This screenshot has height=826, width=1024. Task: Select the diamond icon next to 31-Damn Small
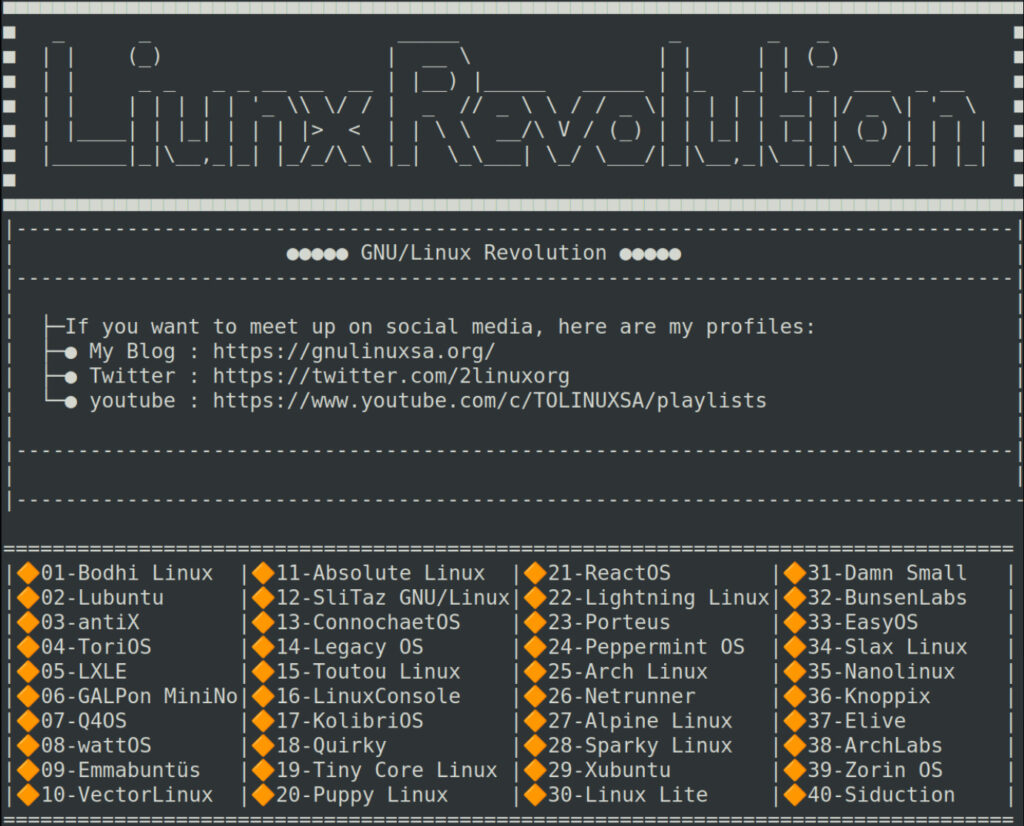point(794,572)
